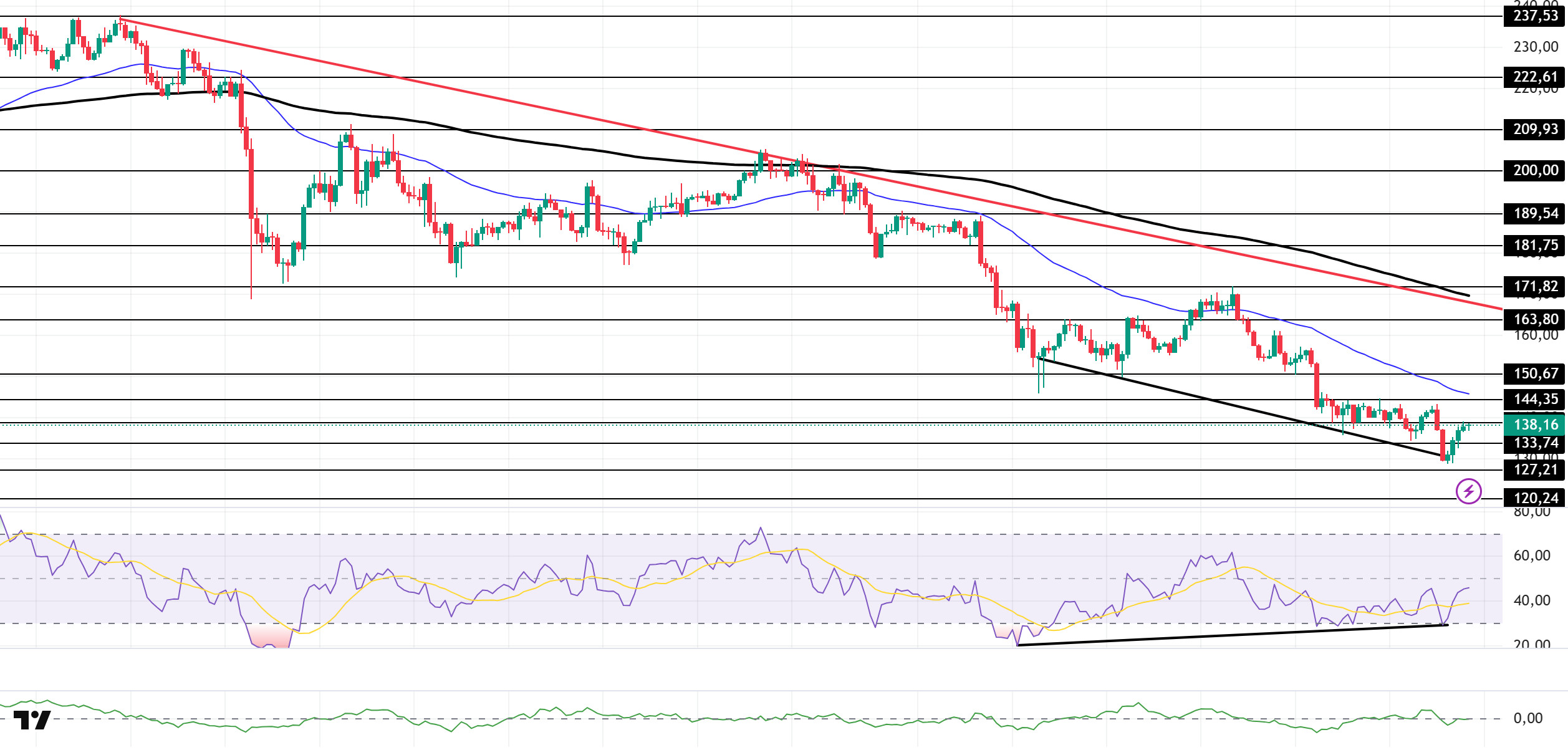Screen dimensions: 1568x755
Task: Click the 127,21 price level label
Action: click(x=1535, y=469)
